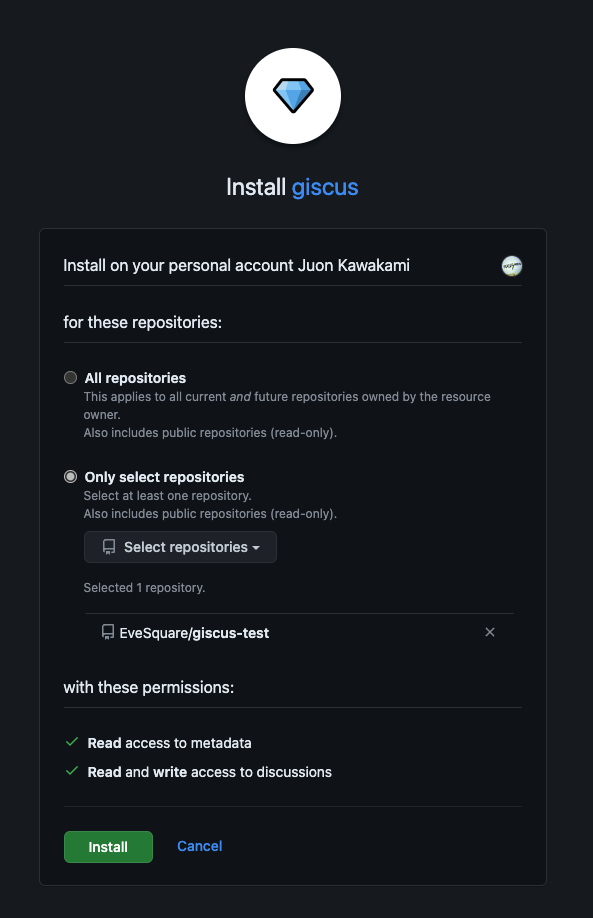Click Juon Kawakami's account avatar
593x918 pixels.
(x=512, y=266)
